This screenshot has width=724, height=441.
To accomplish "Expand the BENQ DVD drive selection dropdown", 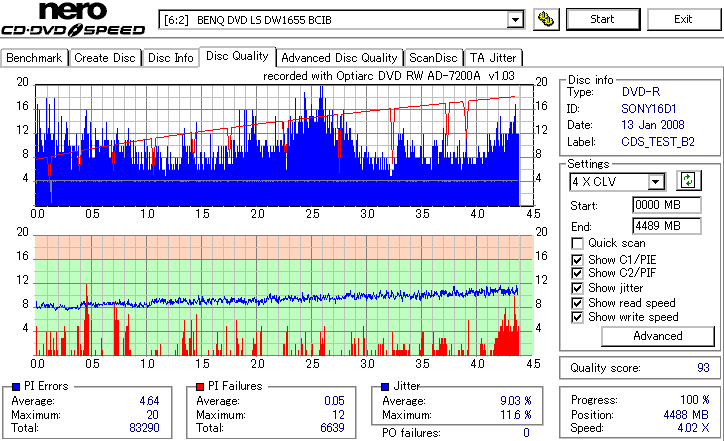I will [515, 20].
